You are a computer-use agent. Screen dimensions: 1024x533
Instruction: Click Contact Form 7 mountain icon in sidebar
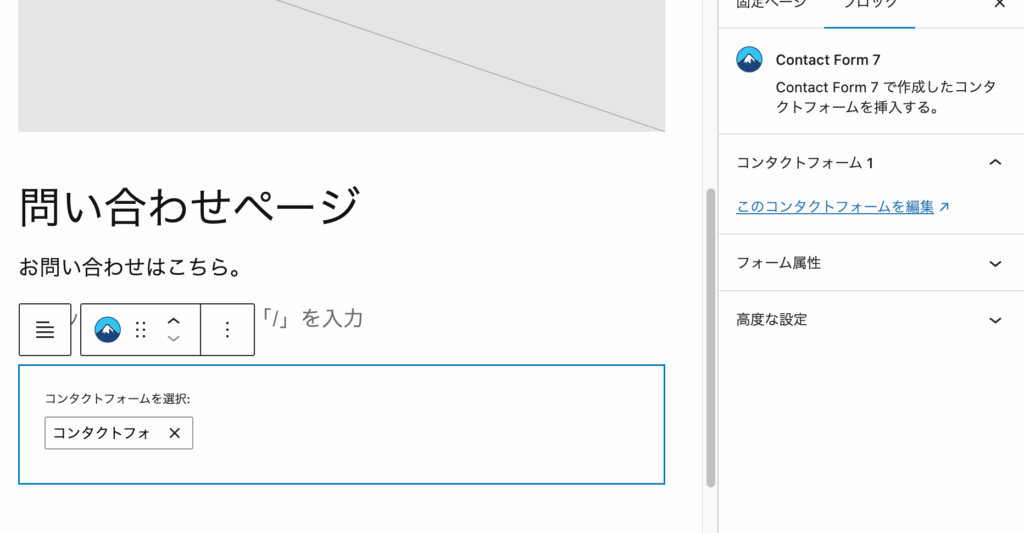click(749, 60)
